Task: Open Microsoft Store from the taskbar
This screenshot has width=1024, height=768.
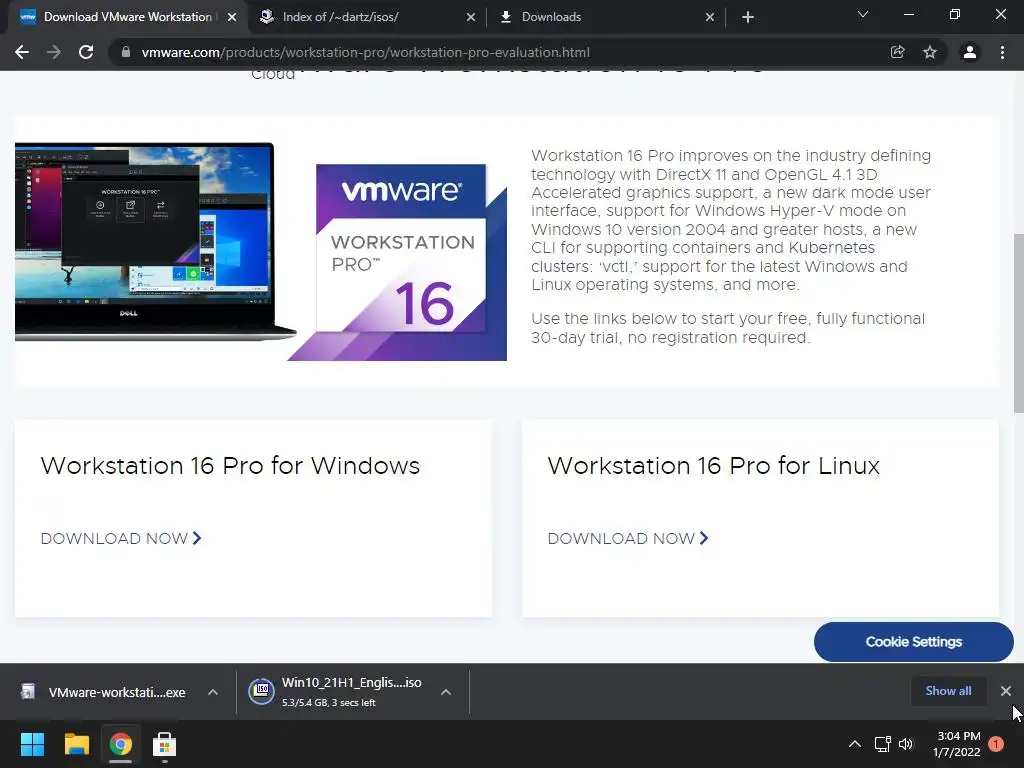Action: coord(165,744)
